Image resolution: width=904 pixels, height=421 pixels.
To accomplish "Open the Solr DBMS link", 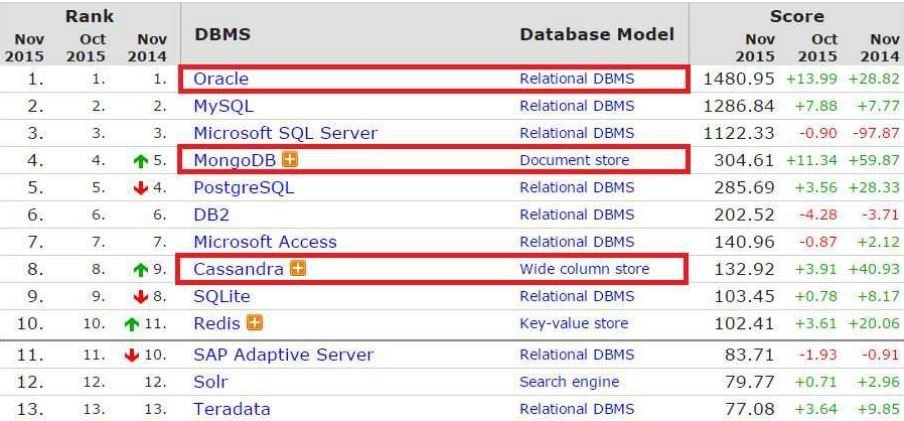I will (x=210, y=382).
